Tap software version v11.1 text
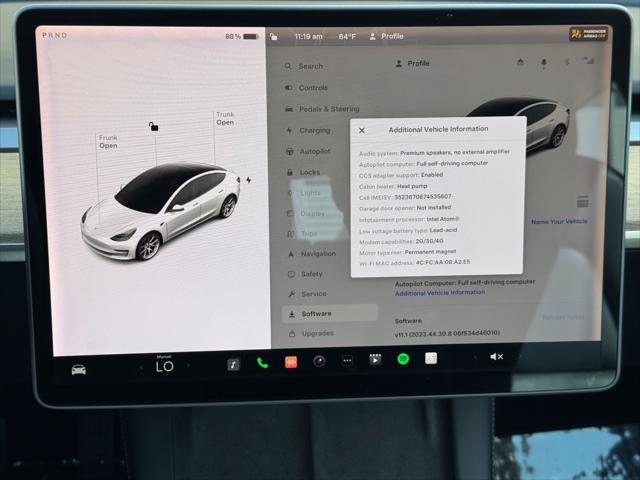This screenshot has width=640, height=480. tap(447, 333)
